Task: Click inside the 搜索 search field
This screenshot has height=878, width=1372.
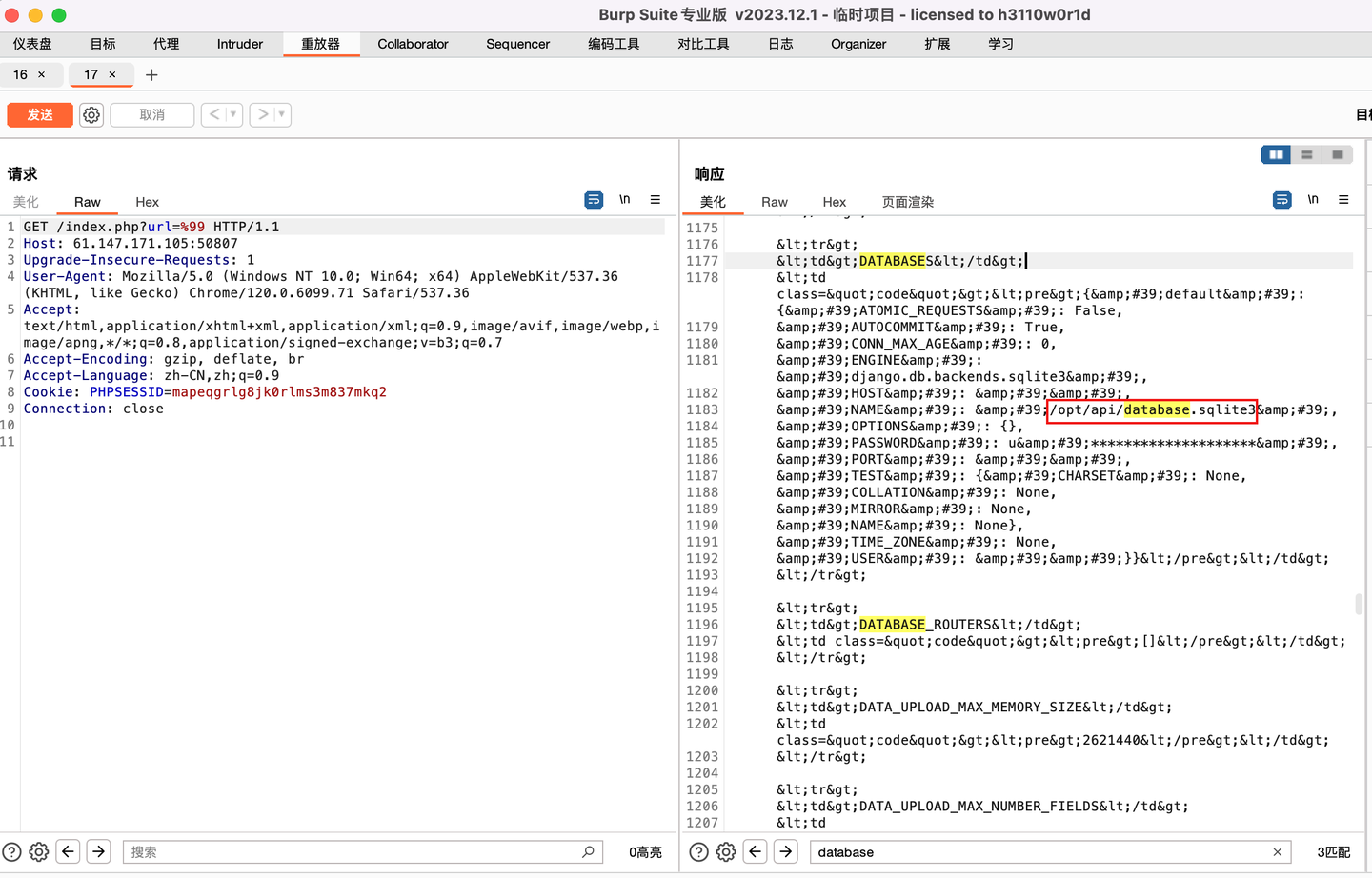Action: (362, 851)
